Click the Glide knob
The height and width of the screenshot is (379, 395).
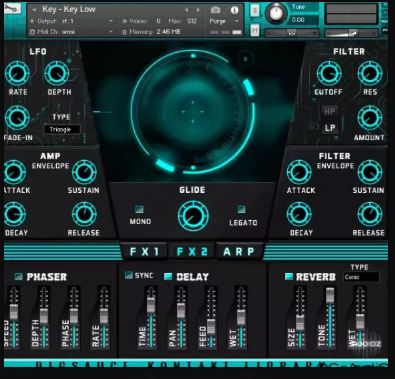[193, 216]
